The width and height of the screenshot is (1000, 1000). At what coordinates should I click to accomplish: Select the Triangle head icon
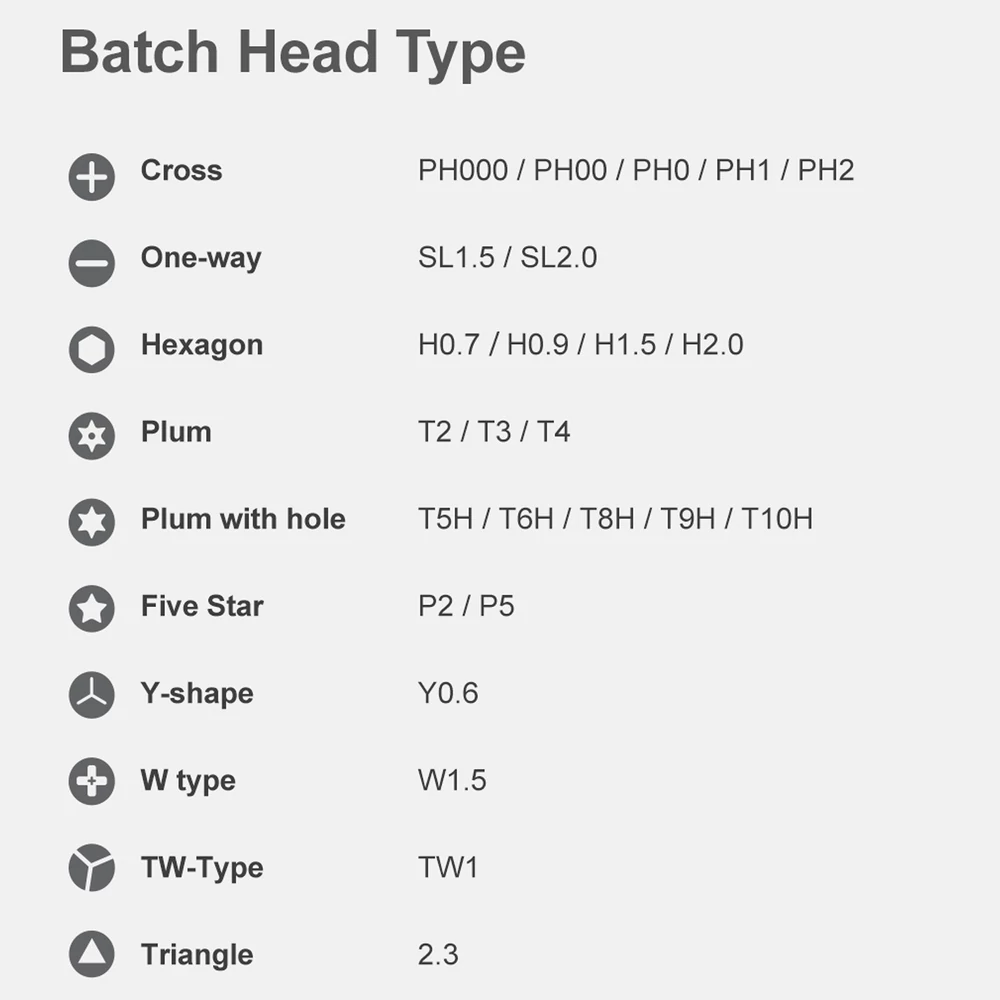(92, 954)
